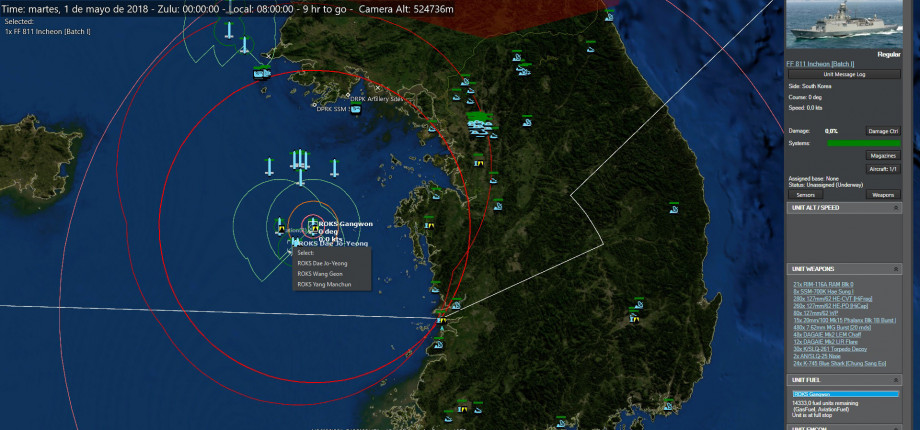Image resolution: width=920 pixels, height=430 pixels.
Task: Open the FF 811 Incheon [Batch I] link
Action: click(820, 63)
